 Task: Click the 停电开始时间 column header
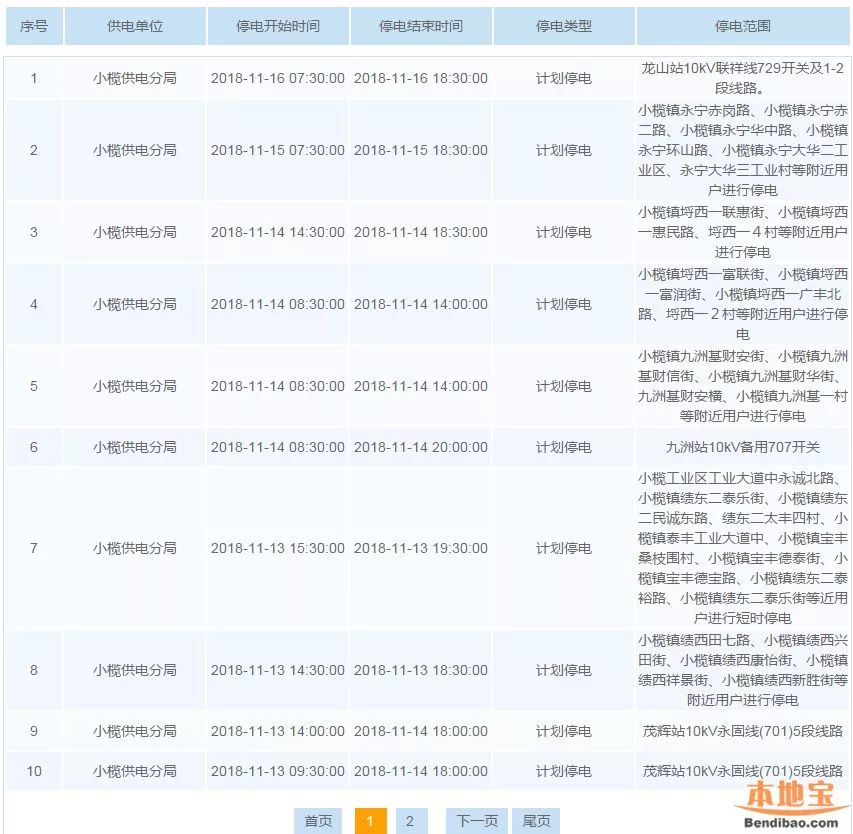tap(278, 26)
